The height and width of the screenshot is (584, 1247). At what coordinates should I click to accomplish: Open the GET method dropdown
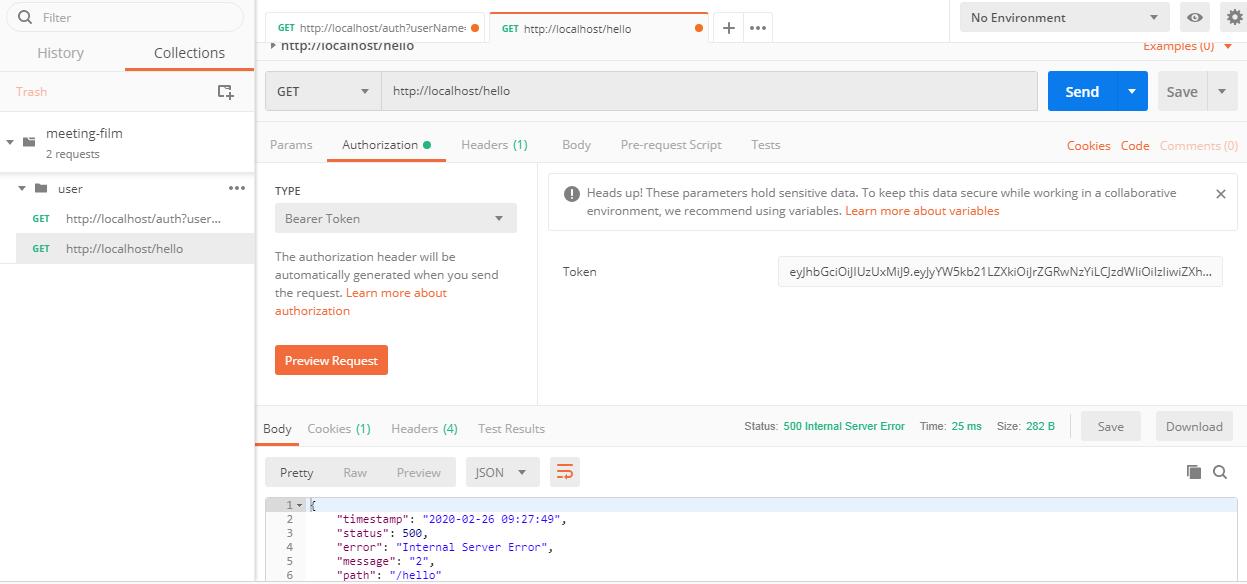tap(323, 91)
